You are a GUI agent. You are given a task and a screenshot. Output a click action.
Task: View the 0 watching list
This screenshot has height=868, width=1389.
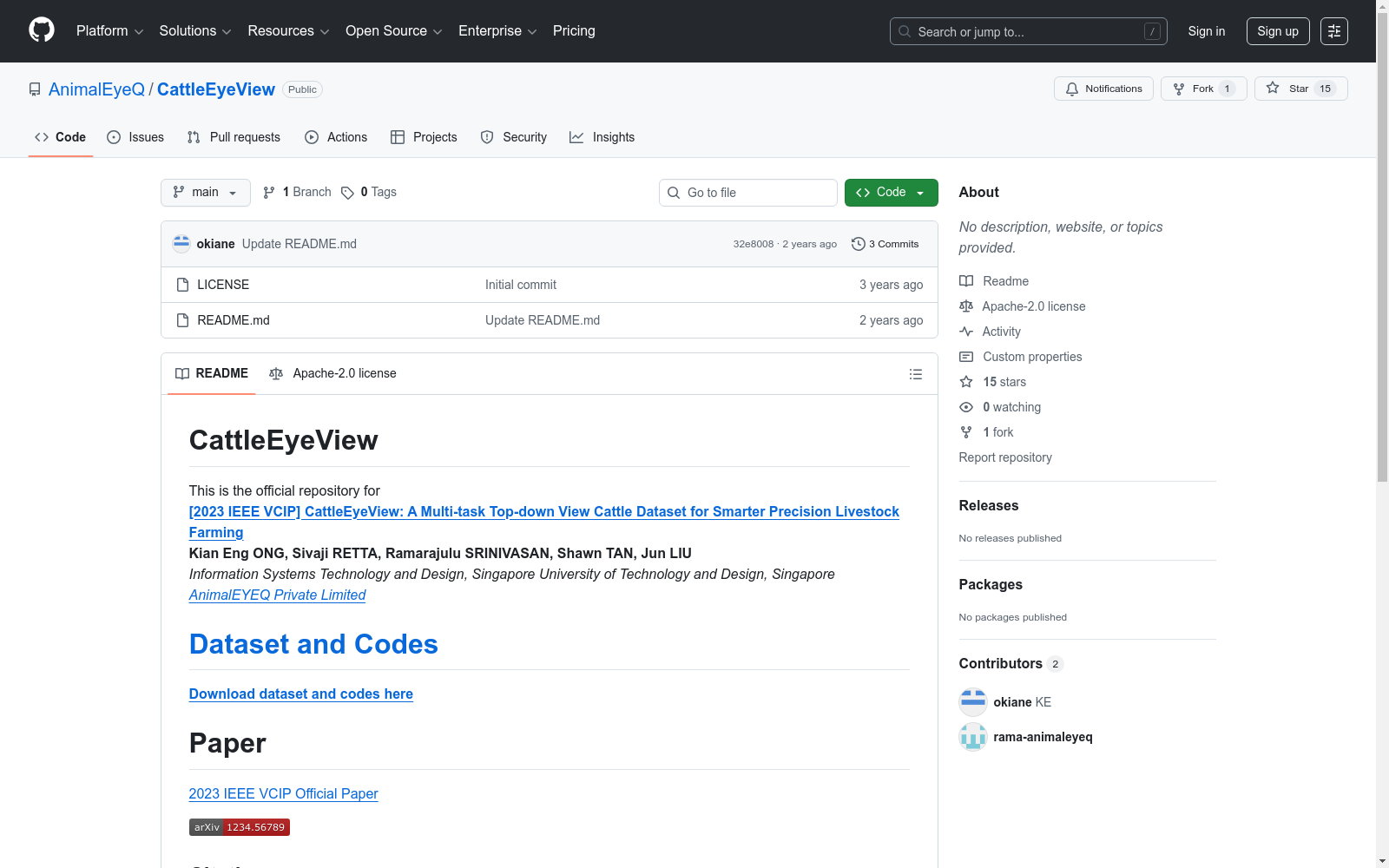1000,407
